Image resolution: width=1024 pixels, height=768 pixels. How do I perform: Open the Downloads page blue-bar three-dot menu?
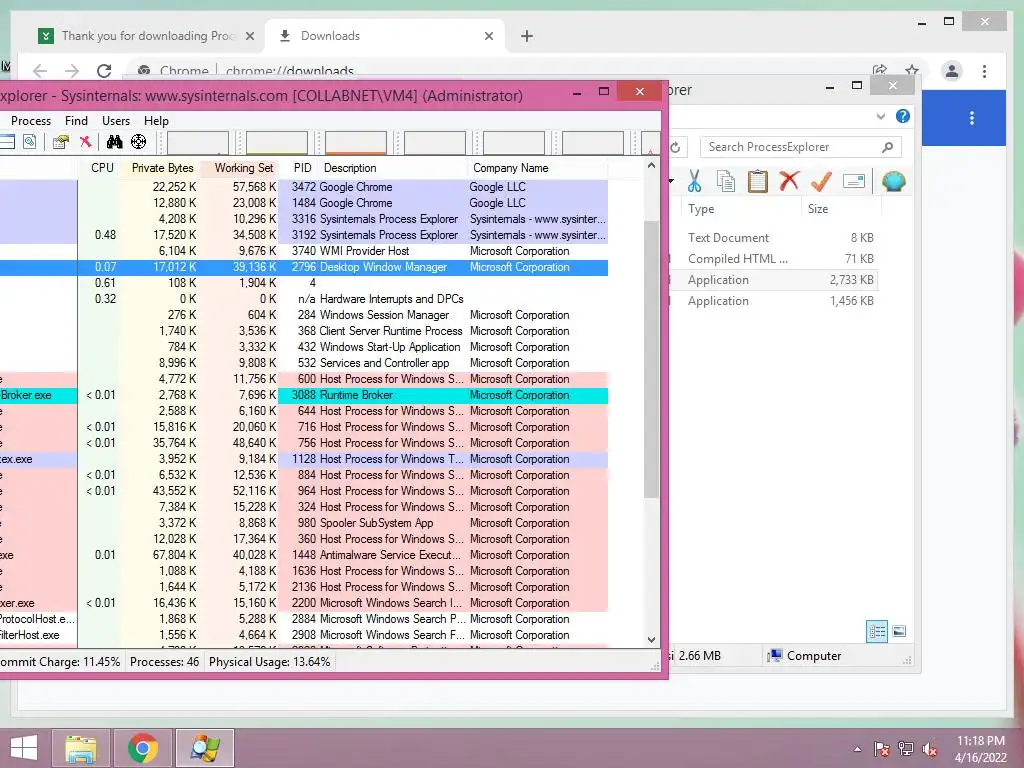pos(972,118)
